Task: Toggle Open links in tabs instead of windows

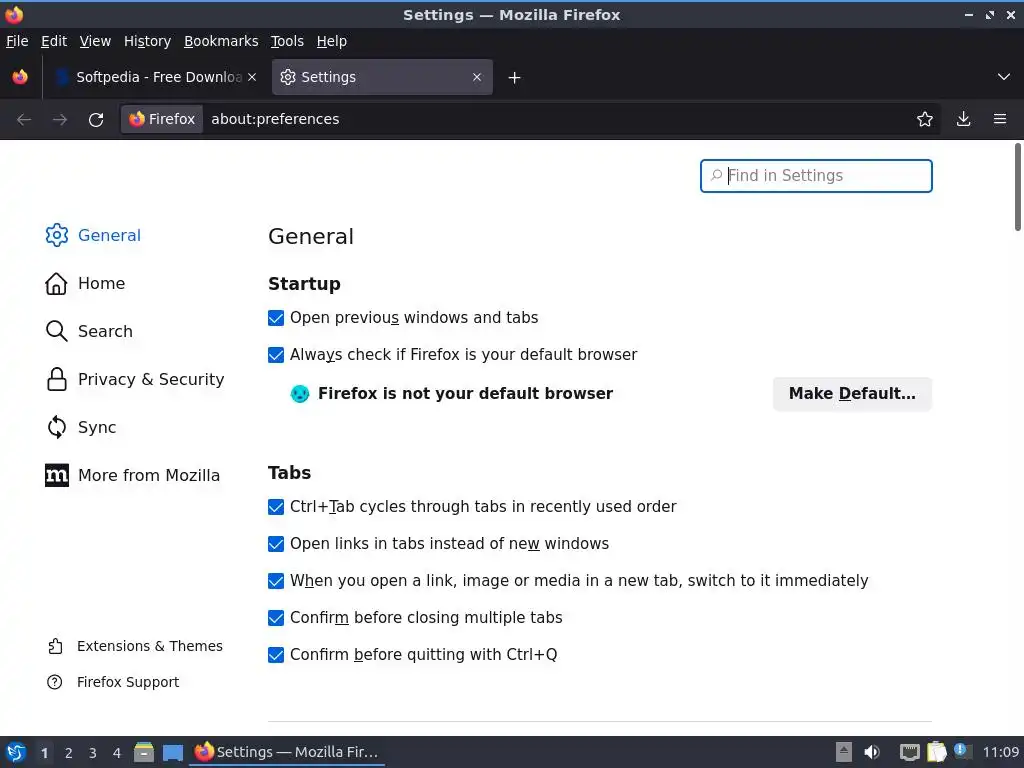Action: point(276,544)
